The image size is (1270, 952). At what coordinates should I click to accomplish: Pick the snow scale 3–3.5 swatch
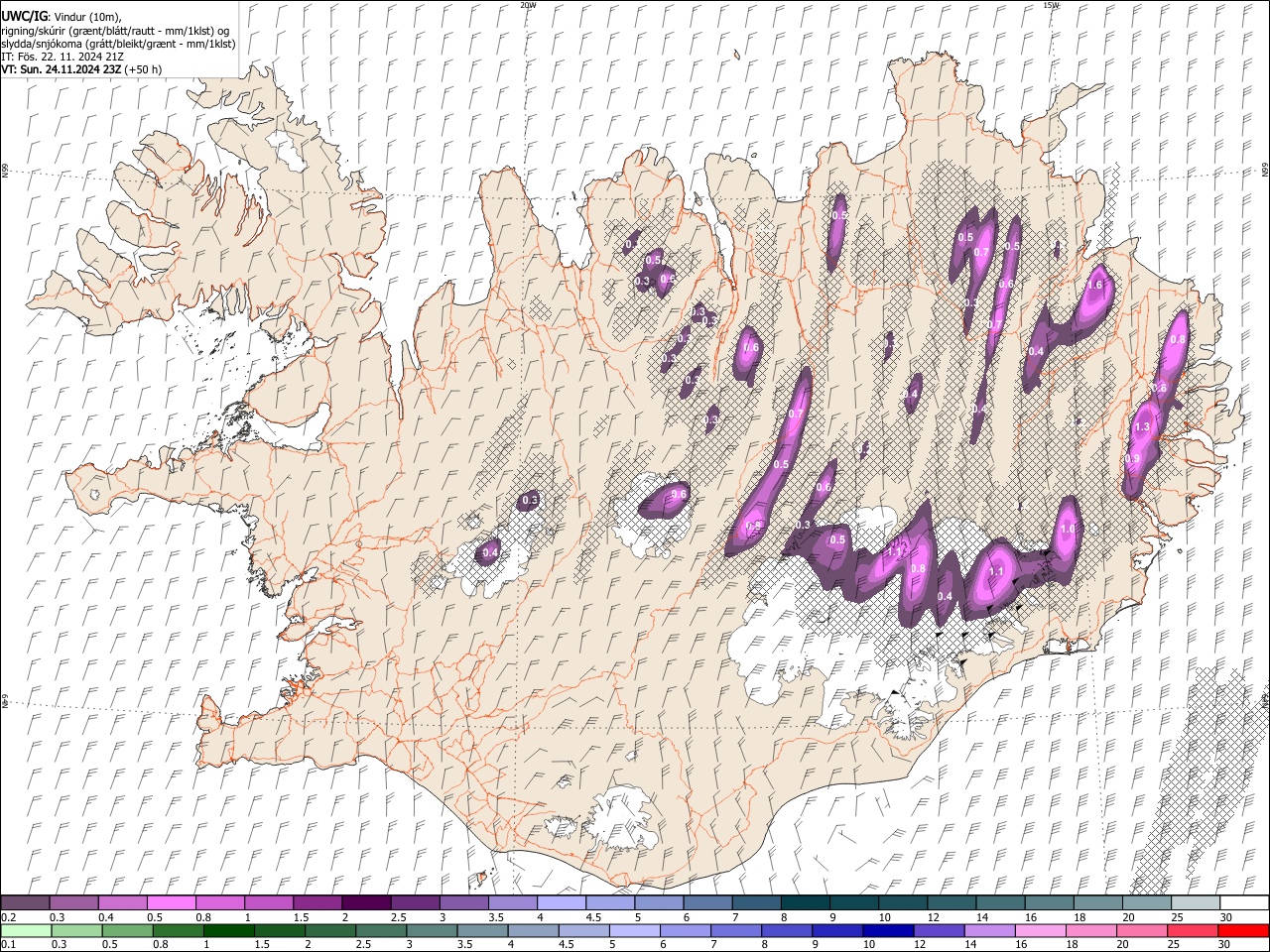click(x=464, y=903)
